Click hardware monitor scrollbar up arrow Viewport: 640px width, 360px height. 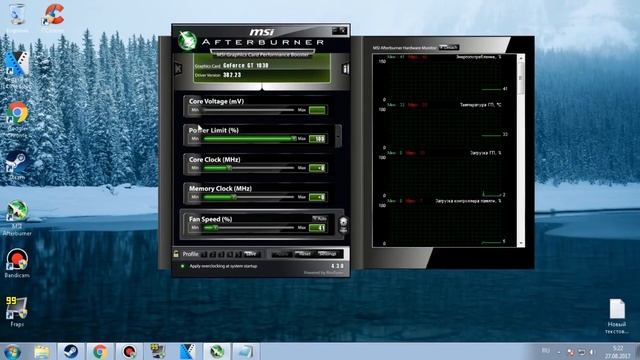point(521,58)
